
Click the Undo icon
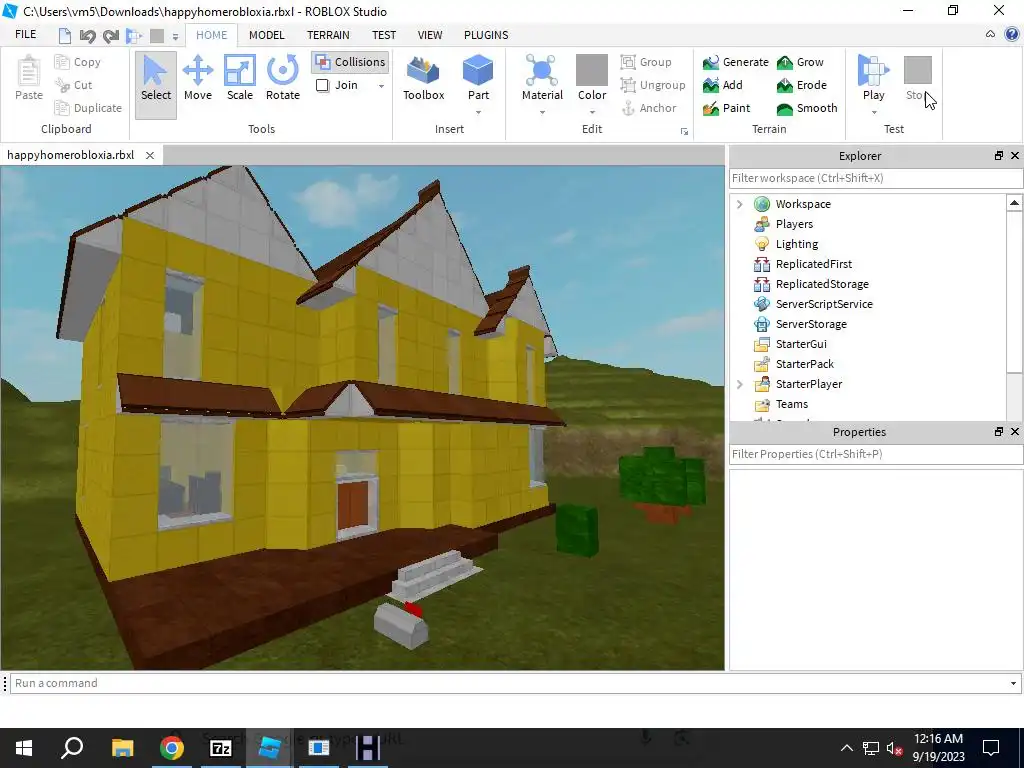point(88,36)
